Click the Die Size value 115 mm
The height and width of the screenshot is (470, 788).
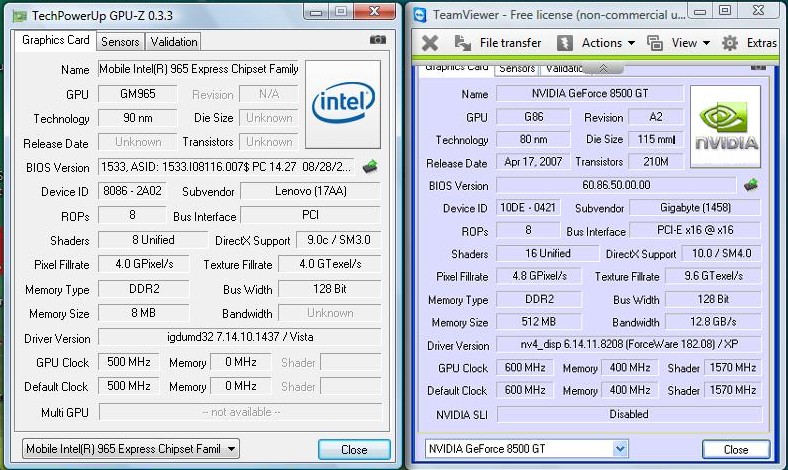[656, 139]
